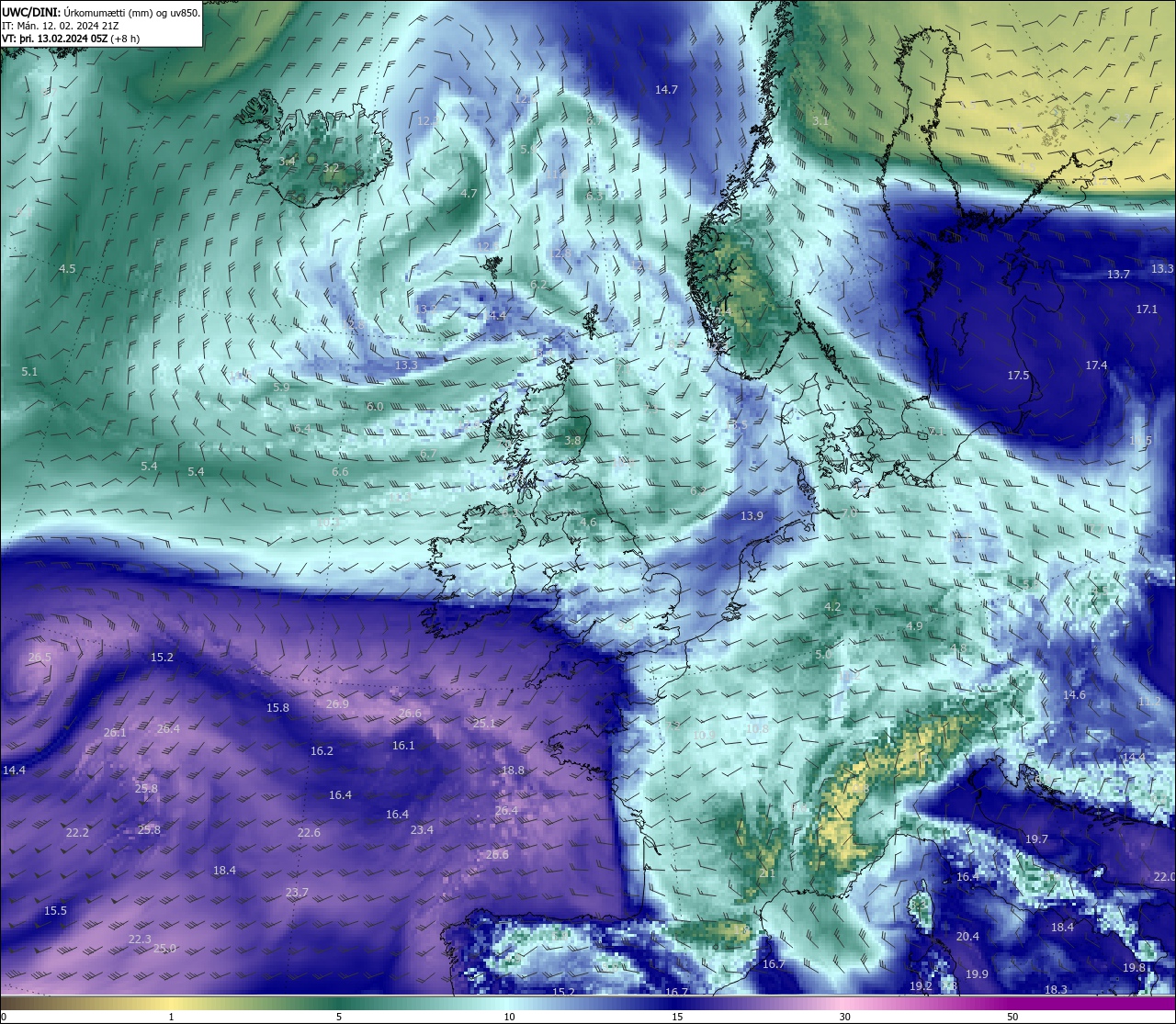1176x1024 pixels.
Task: Click the 22.2 value in the lower left
Action: (77, 833)
